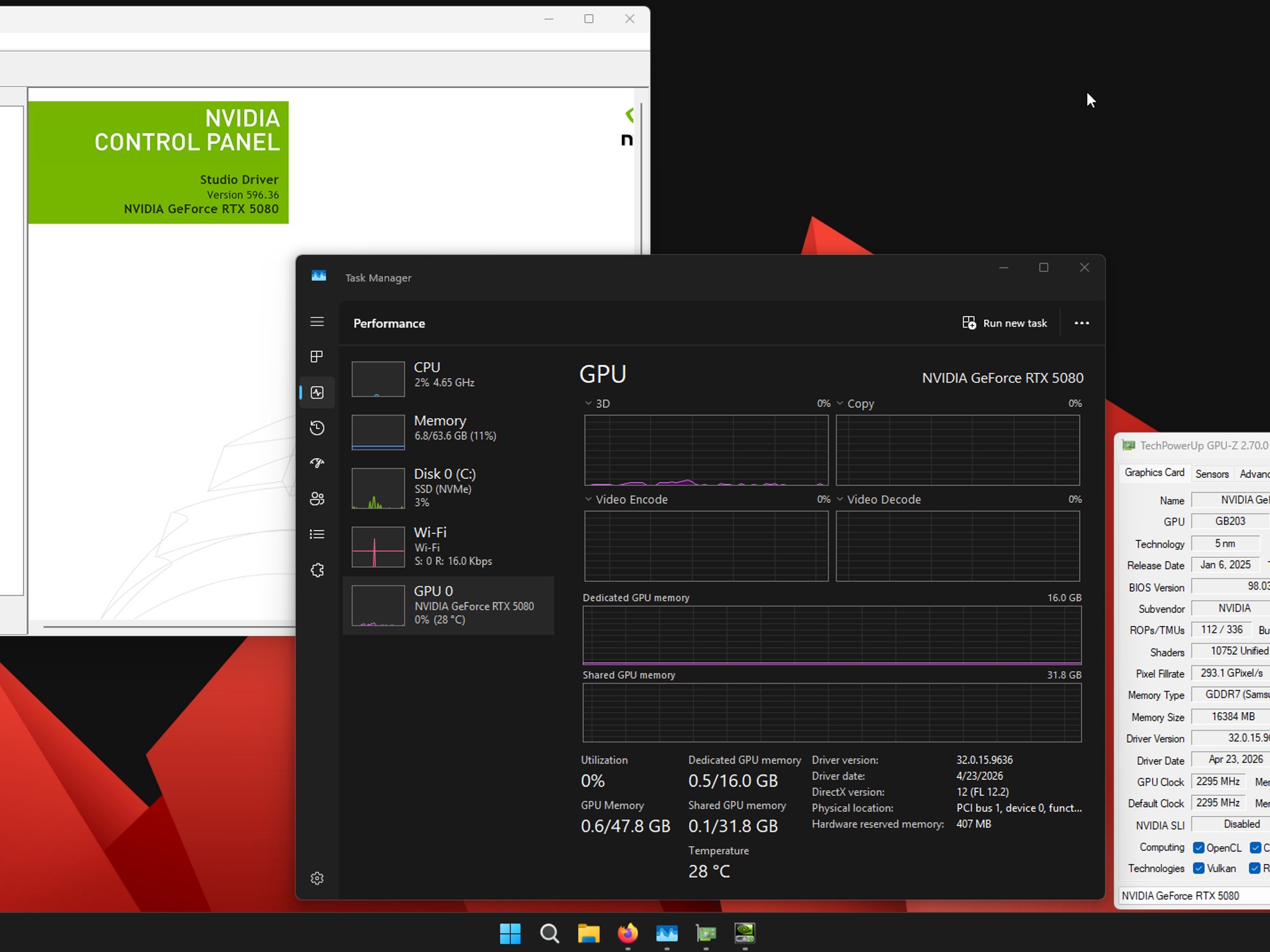Viewport: 1270px width, 952px height.
Task: Select GPU 0 performance entry
Action: pos(448,606)
